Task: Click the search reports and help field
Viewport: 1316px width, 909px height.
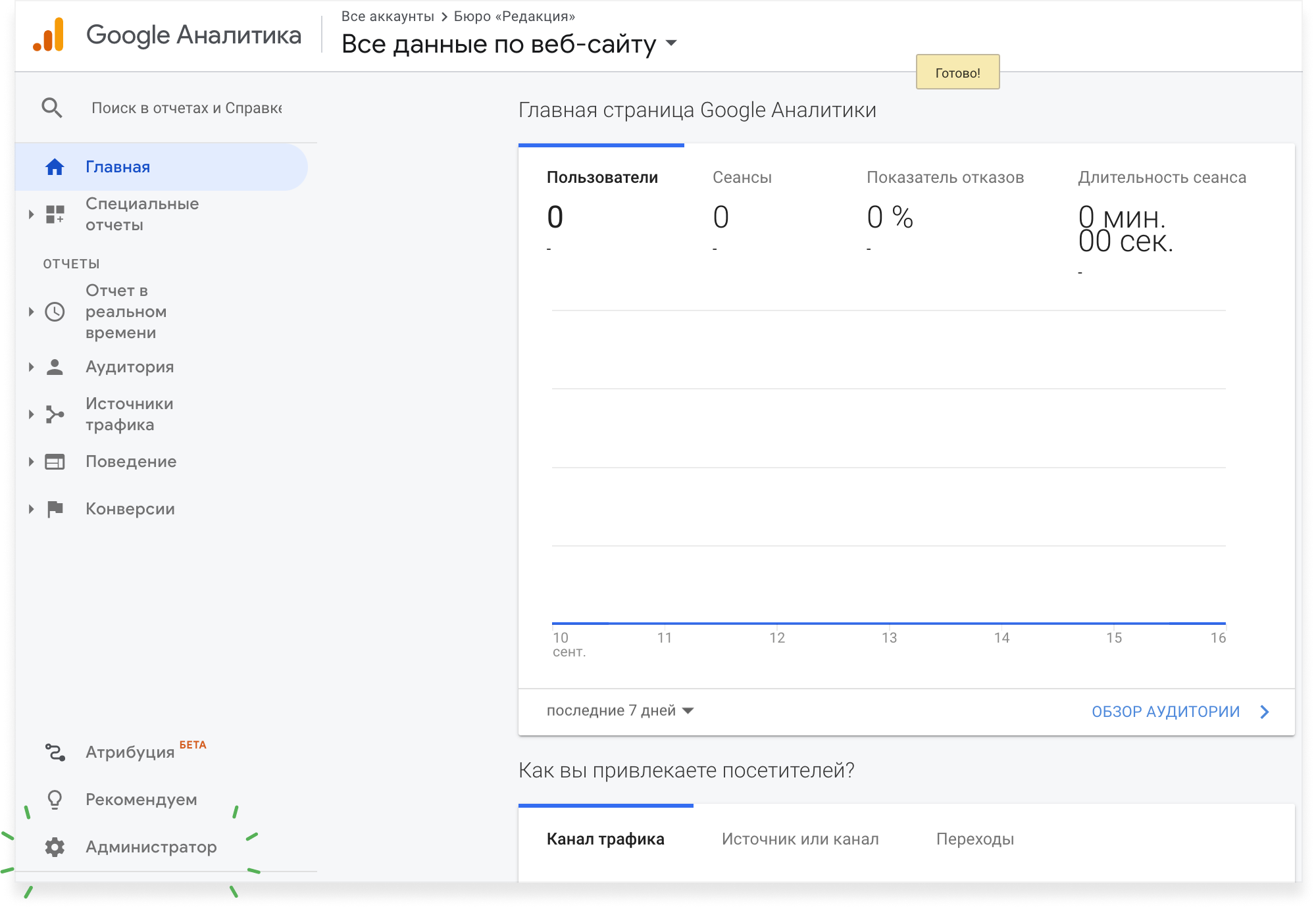Action: click(x=186, y=108)
